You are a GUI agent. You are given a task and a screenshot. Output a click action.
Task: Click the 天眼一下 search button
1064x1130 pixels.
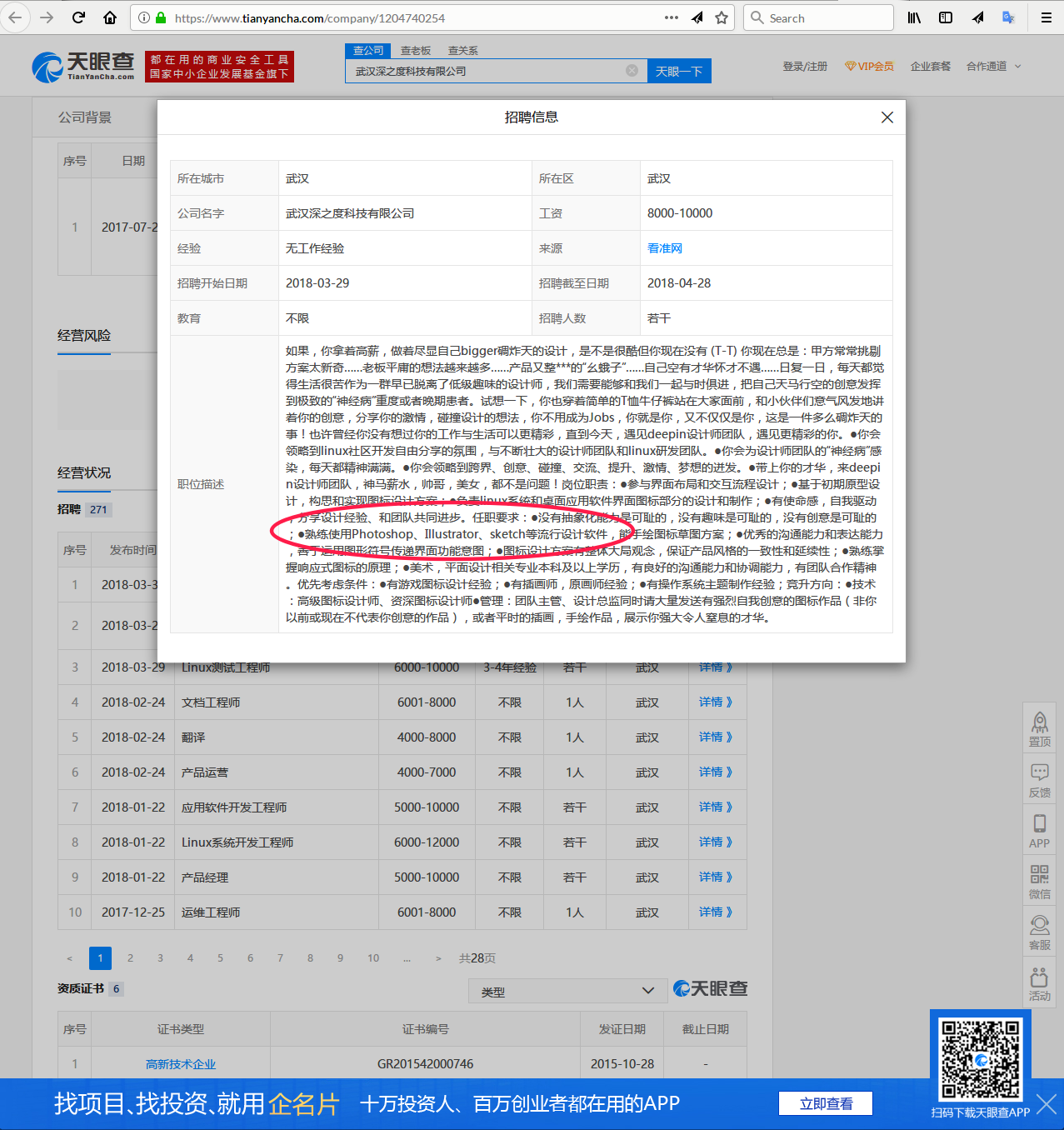(x=678, y=71)
